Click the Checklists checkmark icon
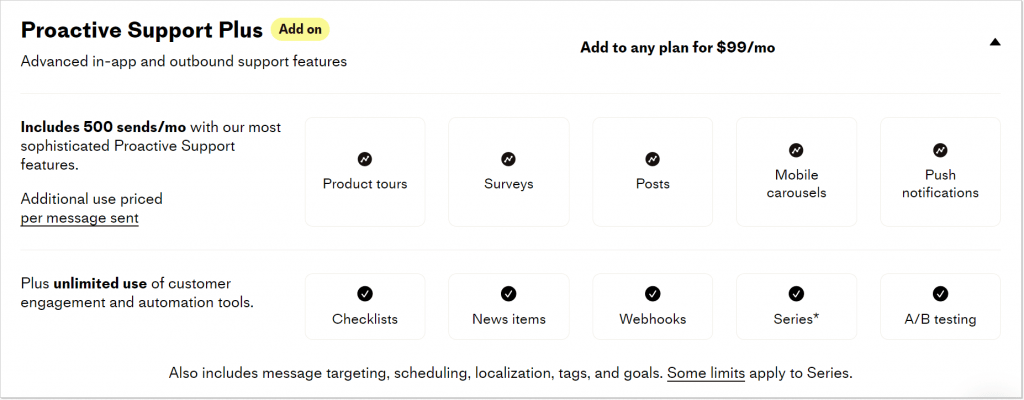 pyautogui.click(x=365, y=293)
